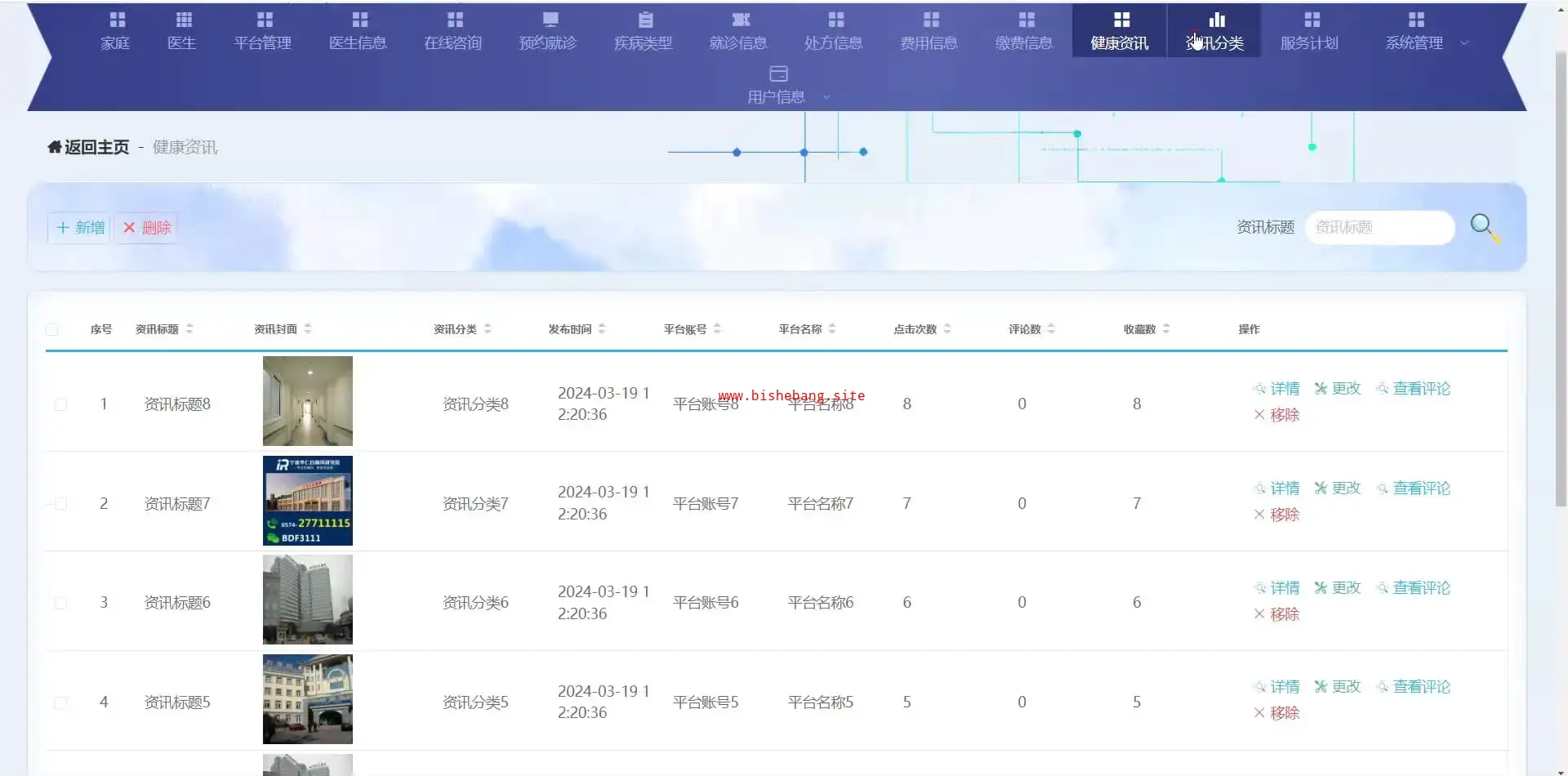Focus the 资讯标题 search input field

tap(1379, 227)
